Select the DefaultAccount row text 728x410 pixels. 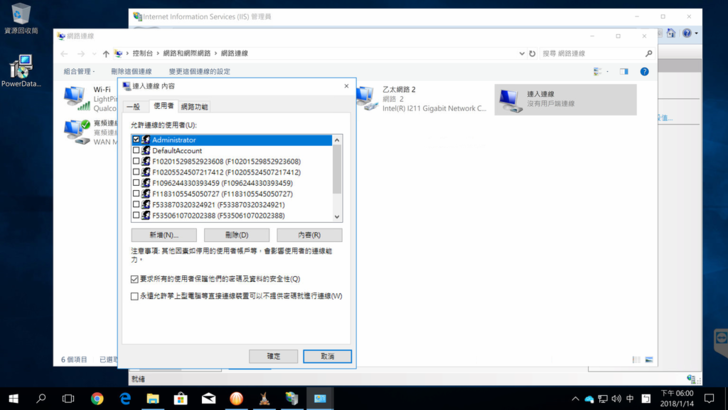pos(177,151)
